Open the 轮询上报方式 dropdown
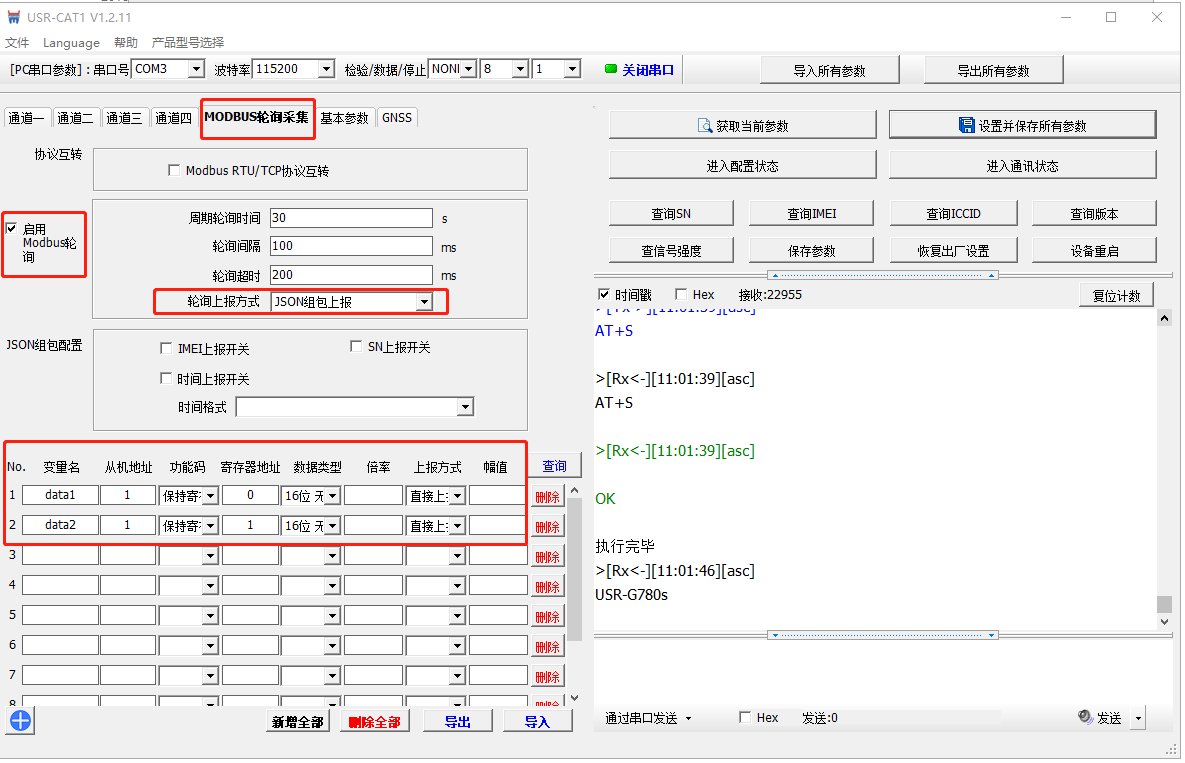Viewport: 1185px width, 763px height. coord(424,302)
